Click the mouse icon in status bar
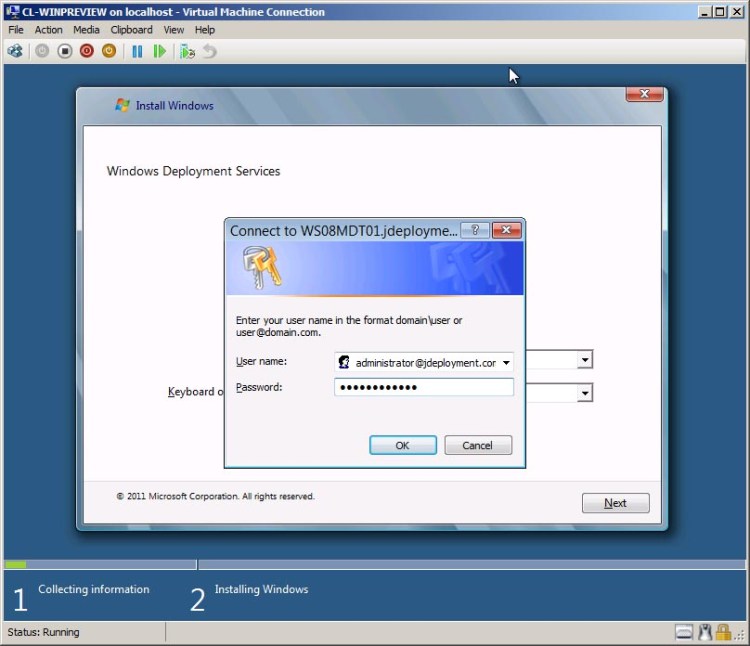Viewport: 750px width, 646px height. tap(706, 632)
